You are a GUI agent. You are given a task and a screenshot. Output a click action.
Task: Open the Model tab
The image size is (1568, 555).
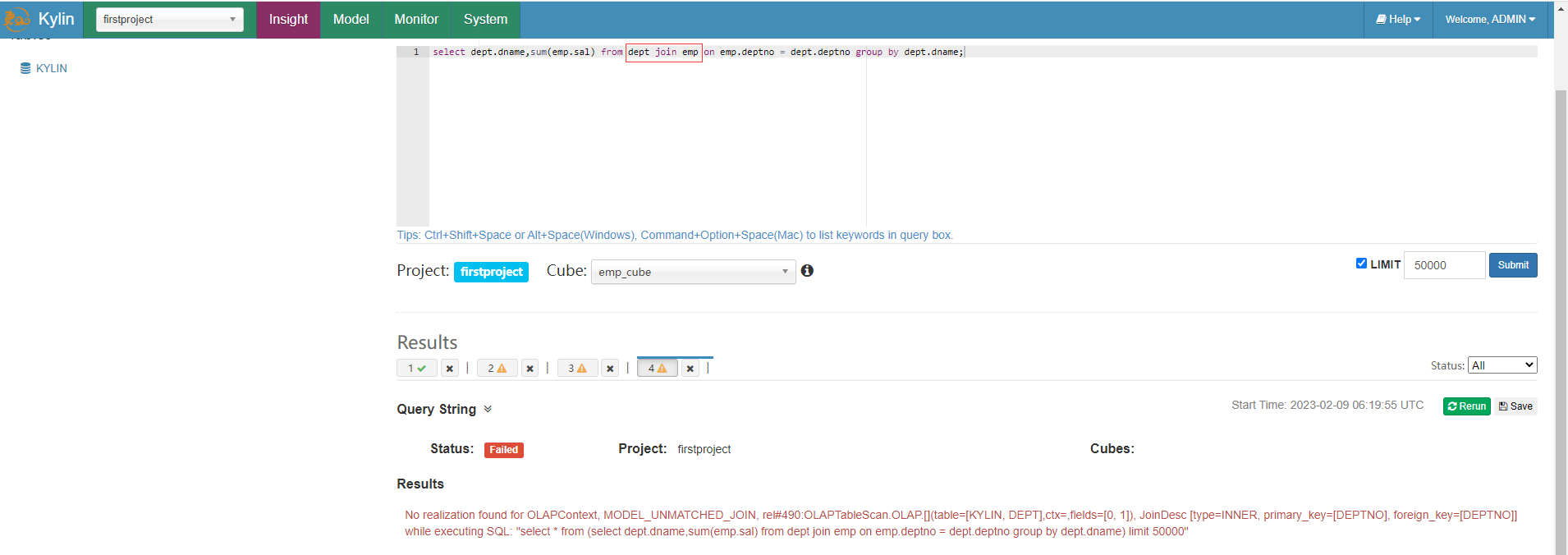351,20
